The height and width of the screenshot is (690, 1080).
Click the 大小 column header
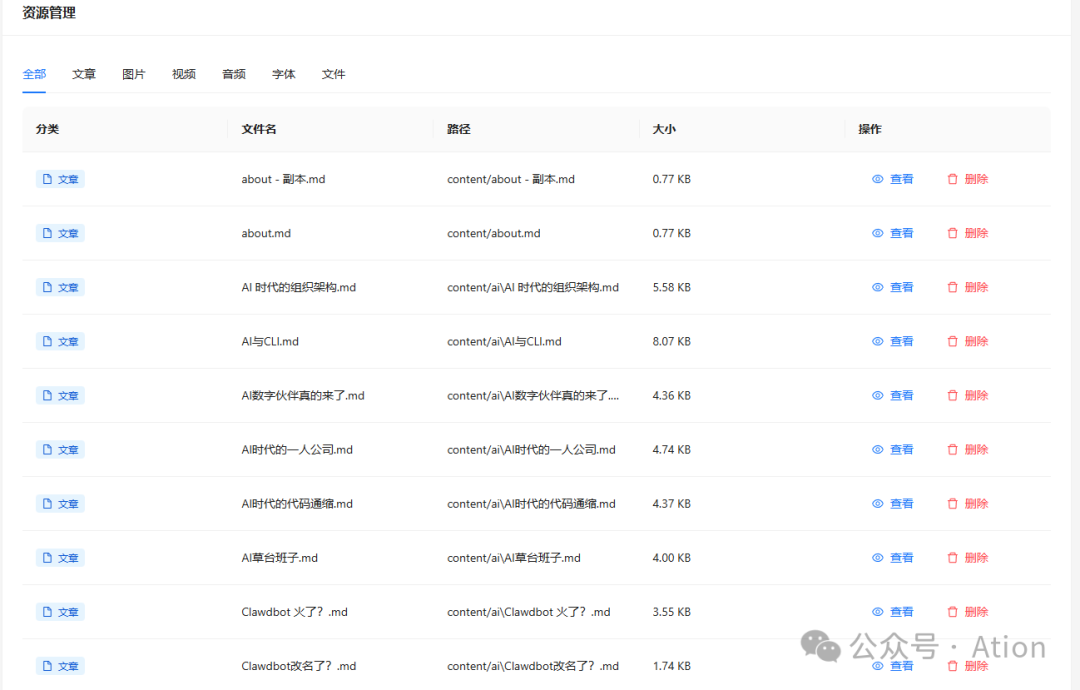664,129
